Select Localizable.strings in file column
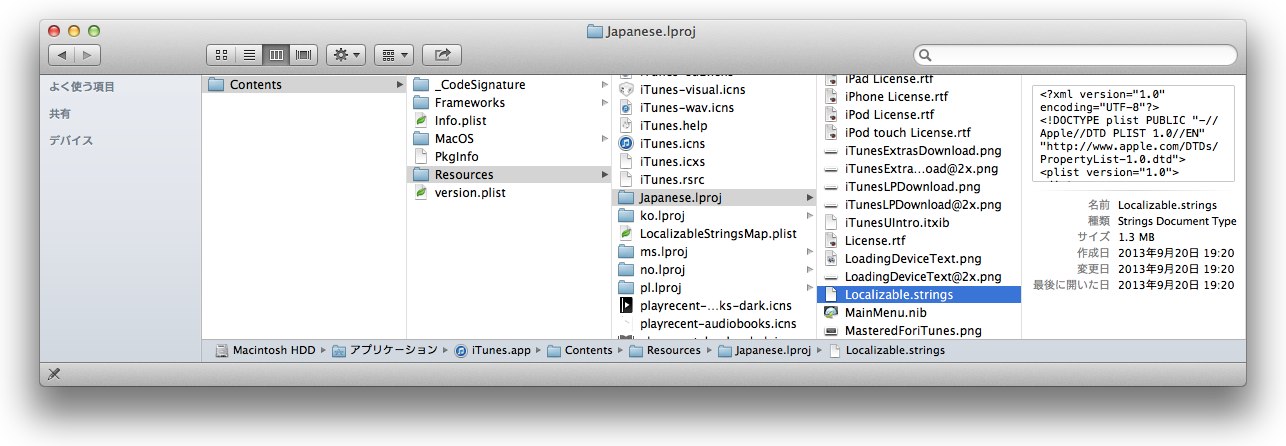This screenshot has width=1286, height=446. [919, 295]
